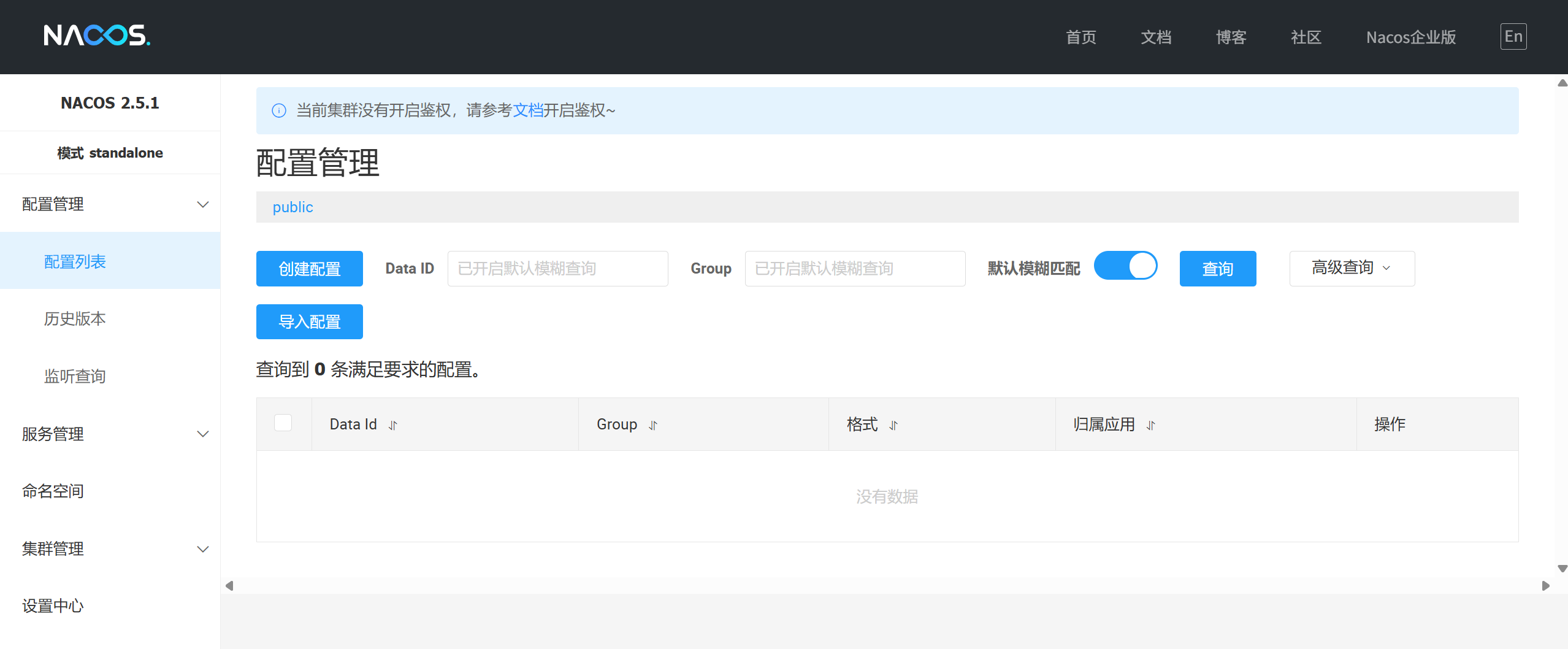
Task: Click the 查询 button
Action: click(x=1218, y=269)
